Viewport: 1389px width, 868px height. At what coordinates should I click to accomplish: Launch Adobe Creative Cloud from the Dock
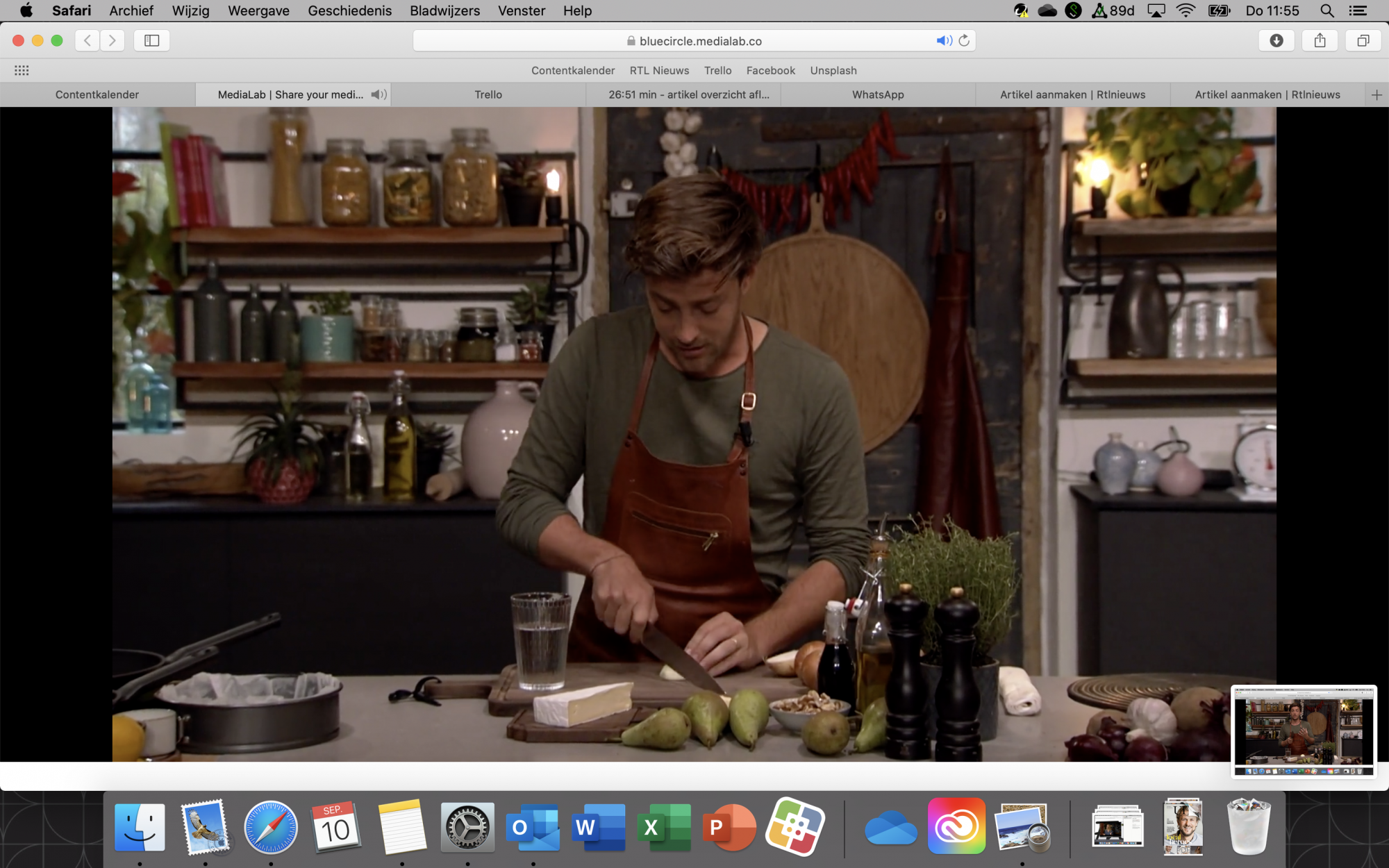(x=958, y=826)
